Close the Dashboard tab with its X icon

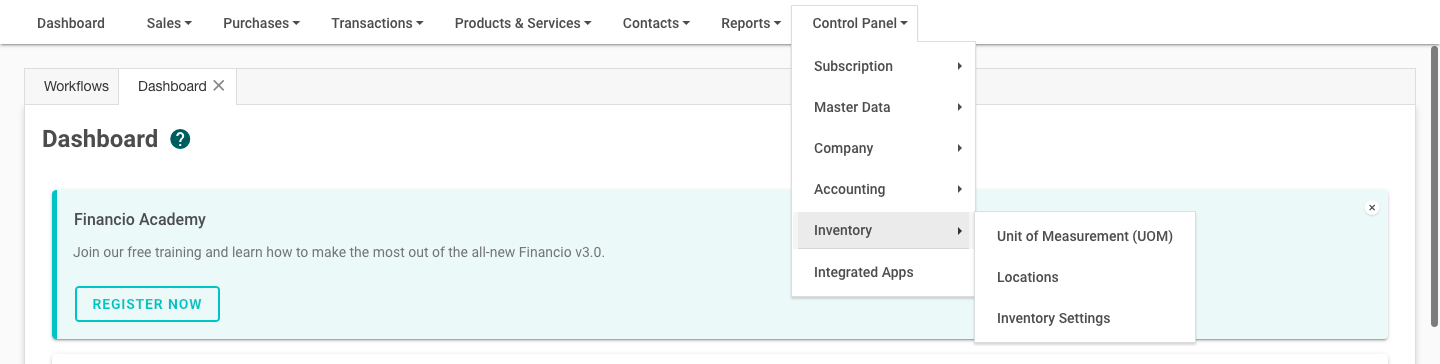point(219,86)
